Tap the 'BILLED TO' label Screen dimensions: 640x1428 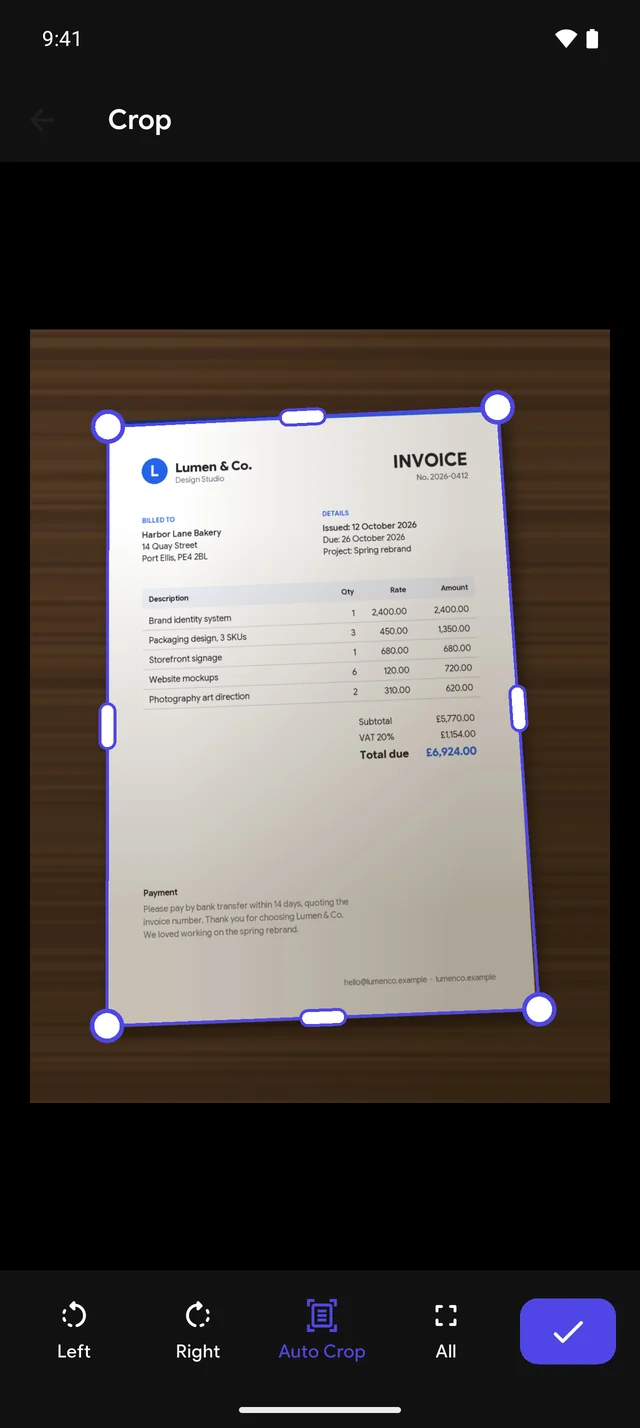pos(158,520)
